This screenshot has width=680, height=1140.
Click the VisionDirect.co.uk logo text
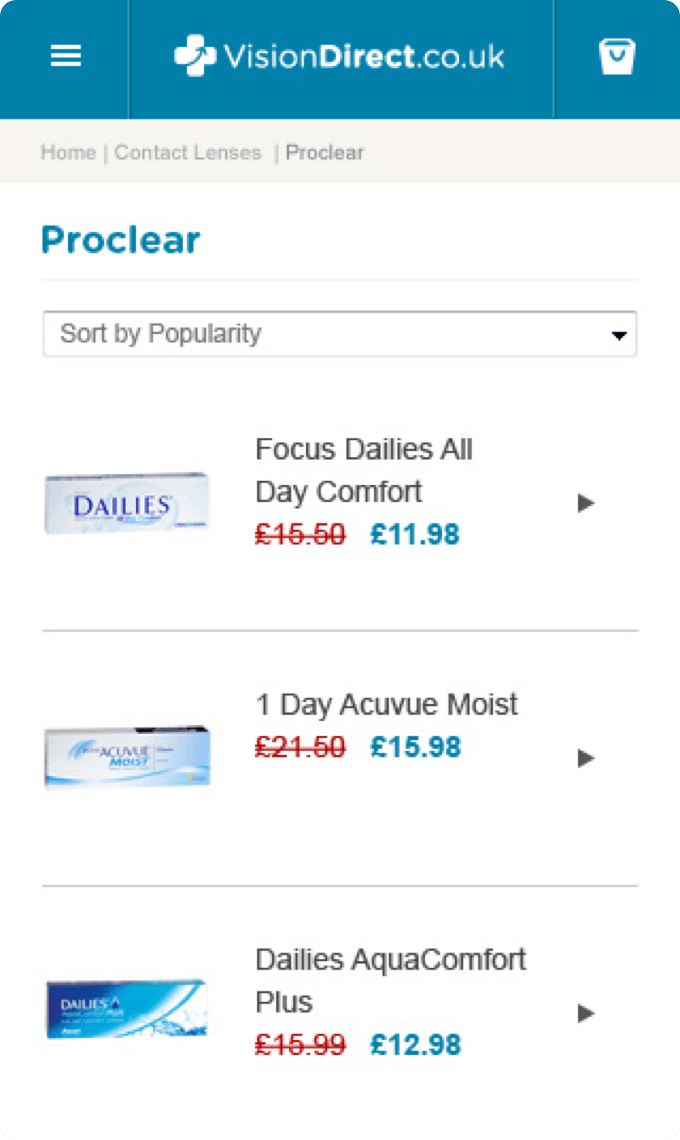pyautogui.click(x=364, y=57)
